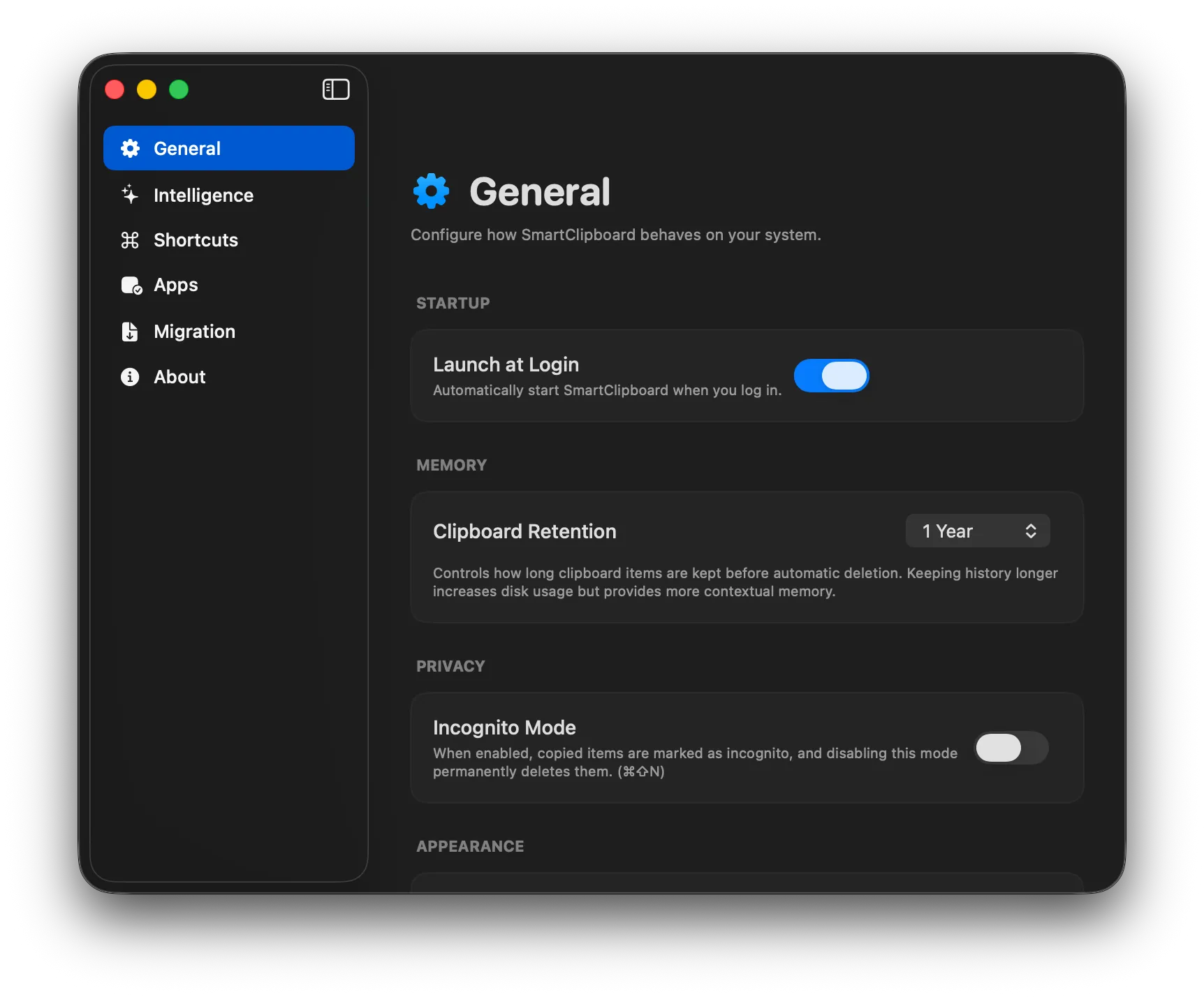
Task: Maximize the window with the green button
Action: tap(179, 89)
